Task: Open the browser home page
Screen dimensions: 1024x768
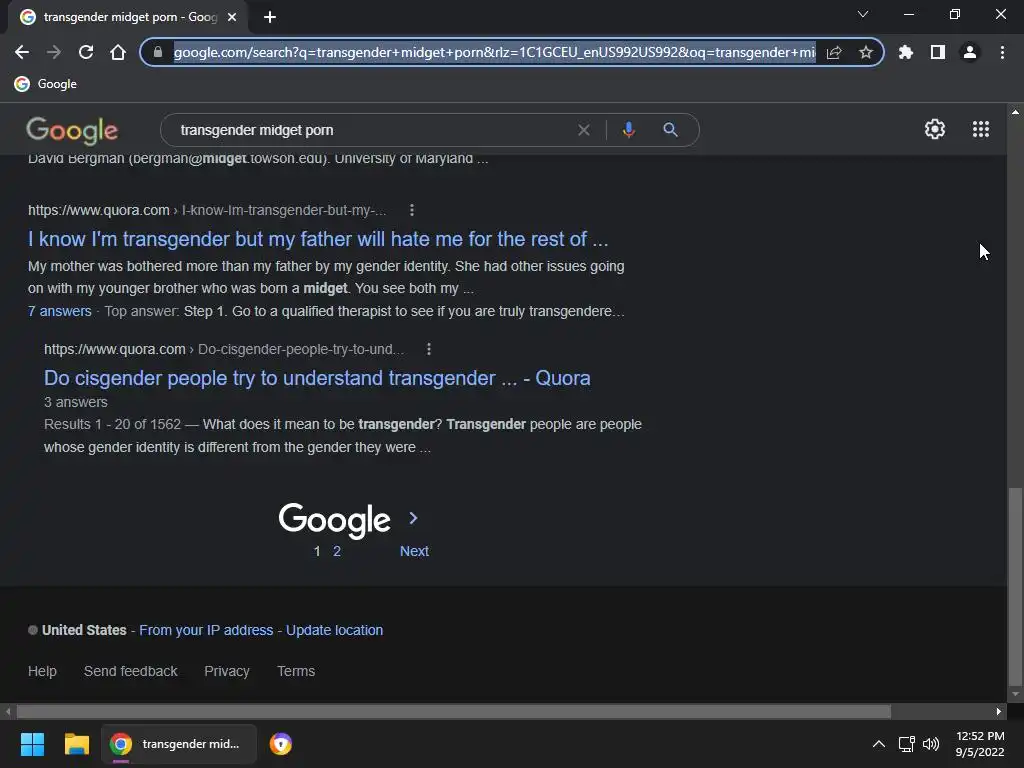Action: coord(118,52)
